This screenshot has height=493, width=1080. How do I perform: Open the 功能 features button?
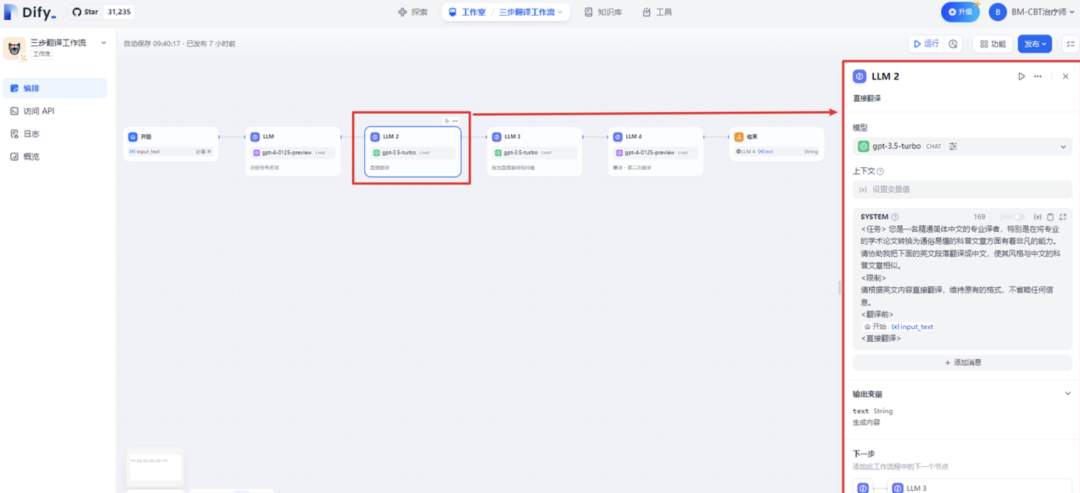992,43
